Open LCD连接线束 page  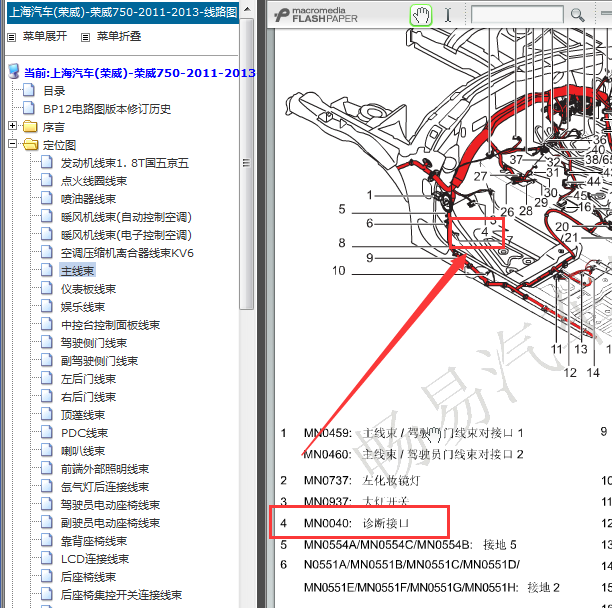[94, 559]
